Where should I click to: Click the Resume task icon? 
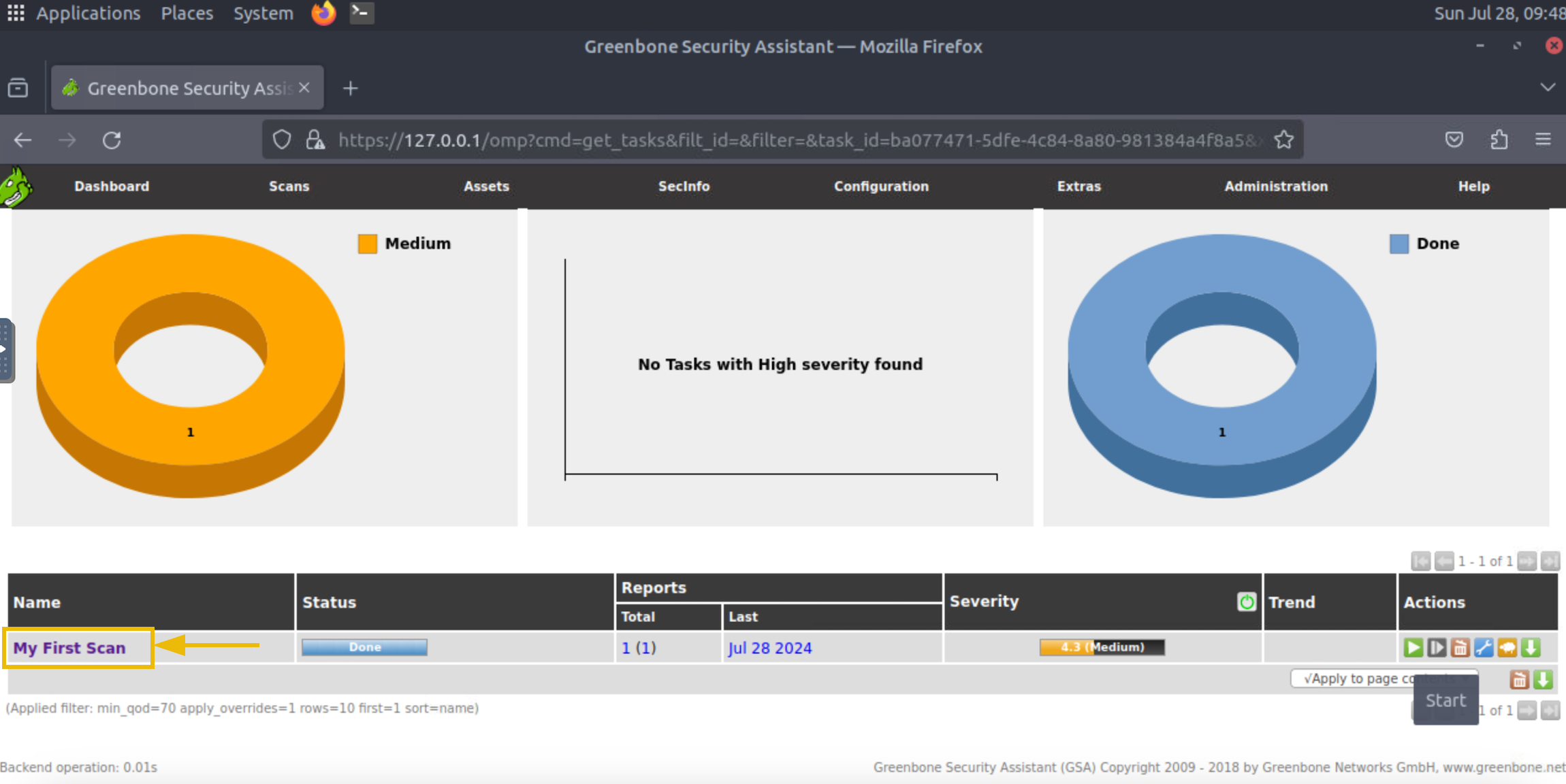click(1437, 647)
